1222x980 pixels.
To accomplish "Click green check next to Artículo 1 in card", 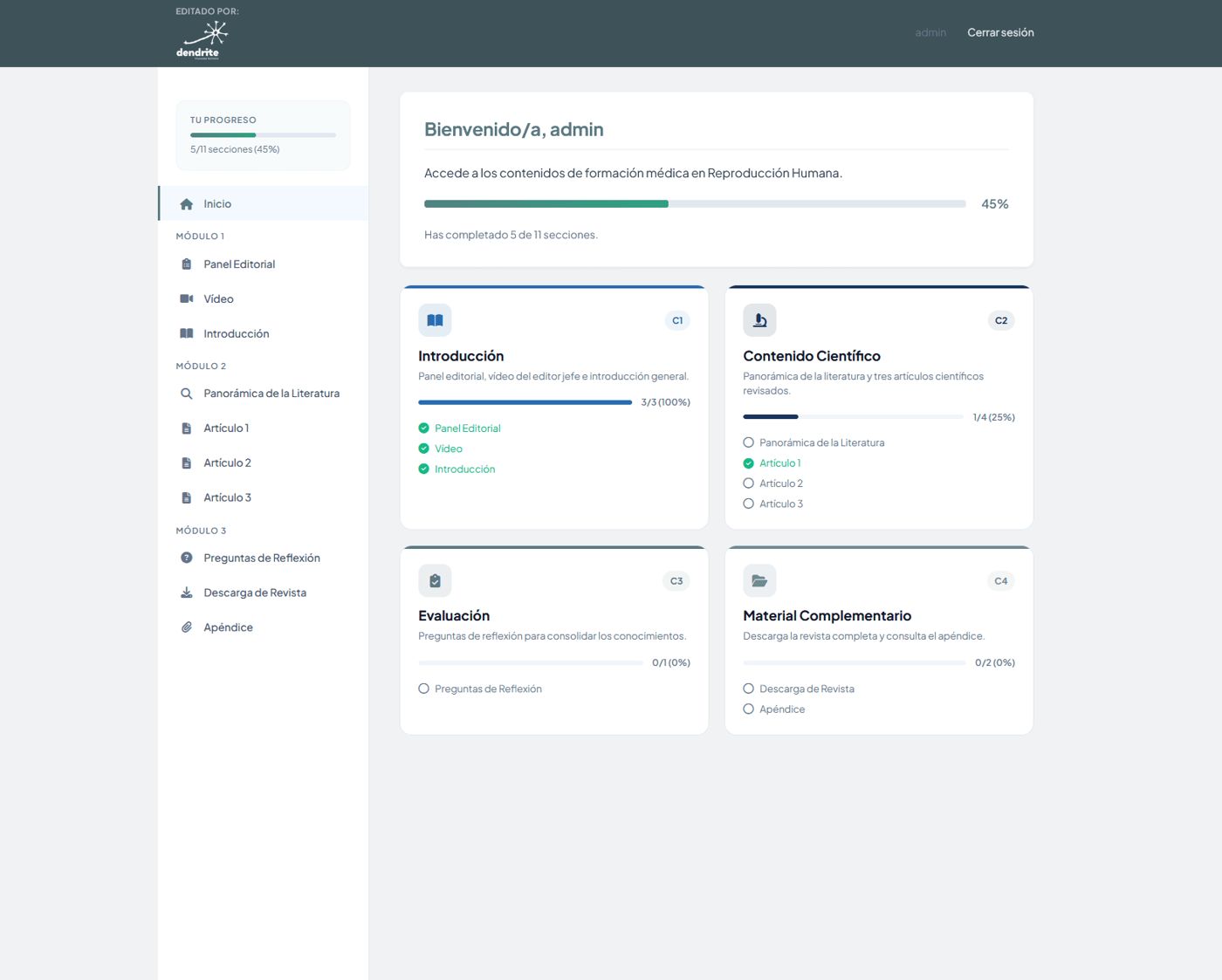I will click(748, 463).
